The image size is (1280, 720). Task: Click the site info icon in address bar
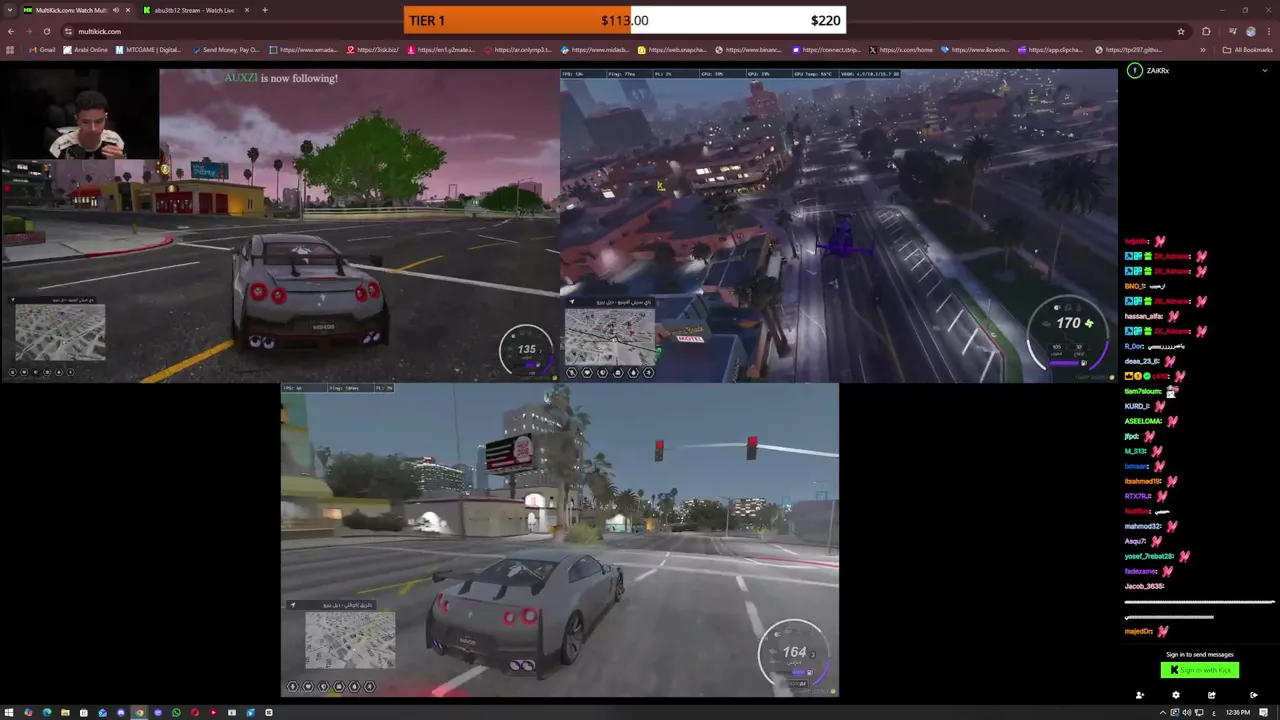pyautogui.click(x=68, y=31)
